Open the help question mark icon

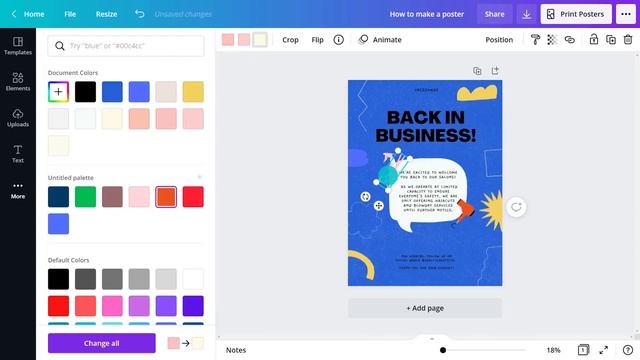click(628, 350)
